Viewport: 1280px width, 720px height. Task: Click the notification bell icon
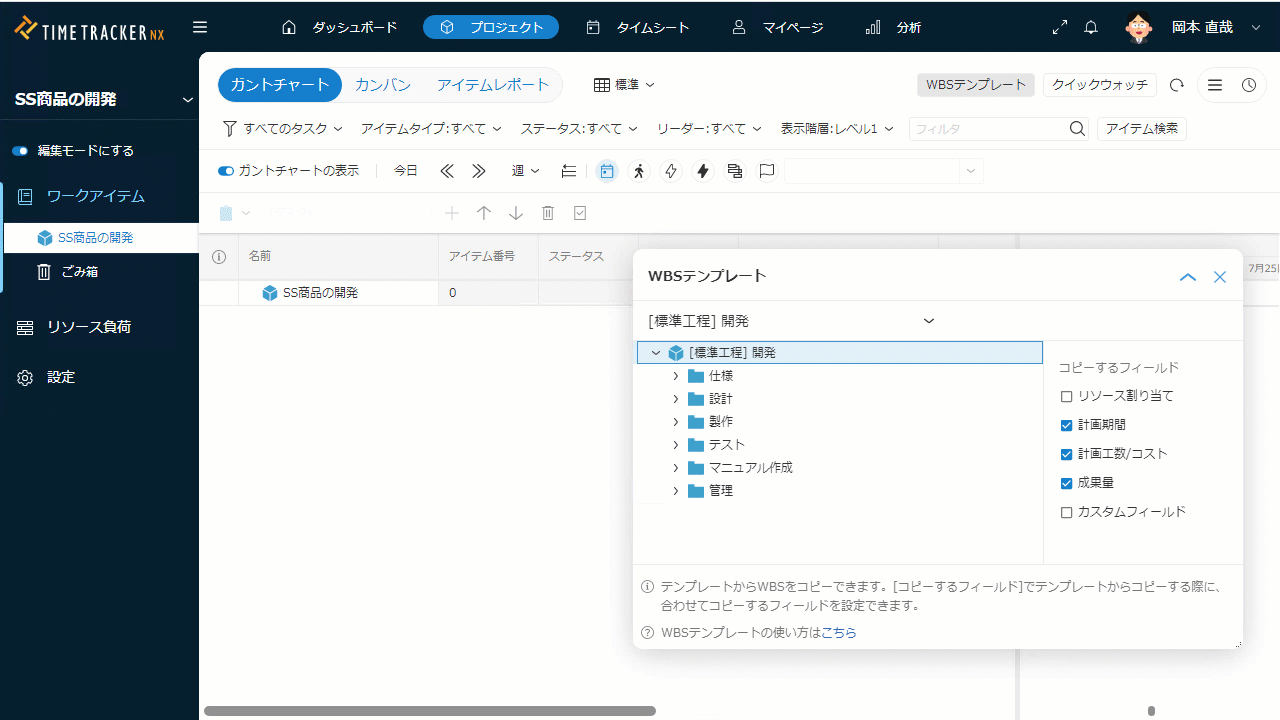click(1091, 27)
